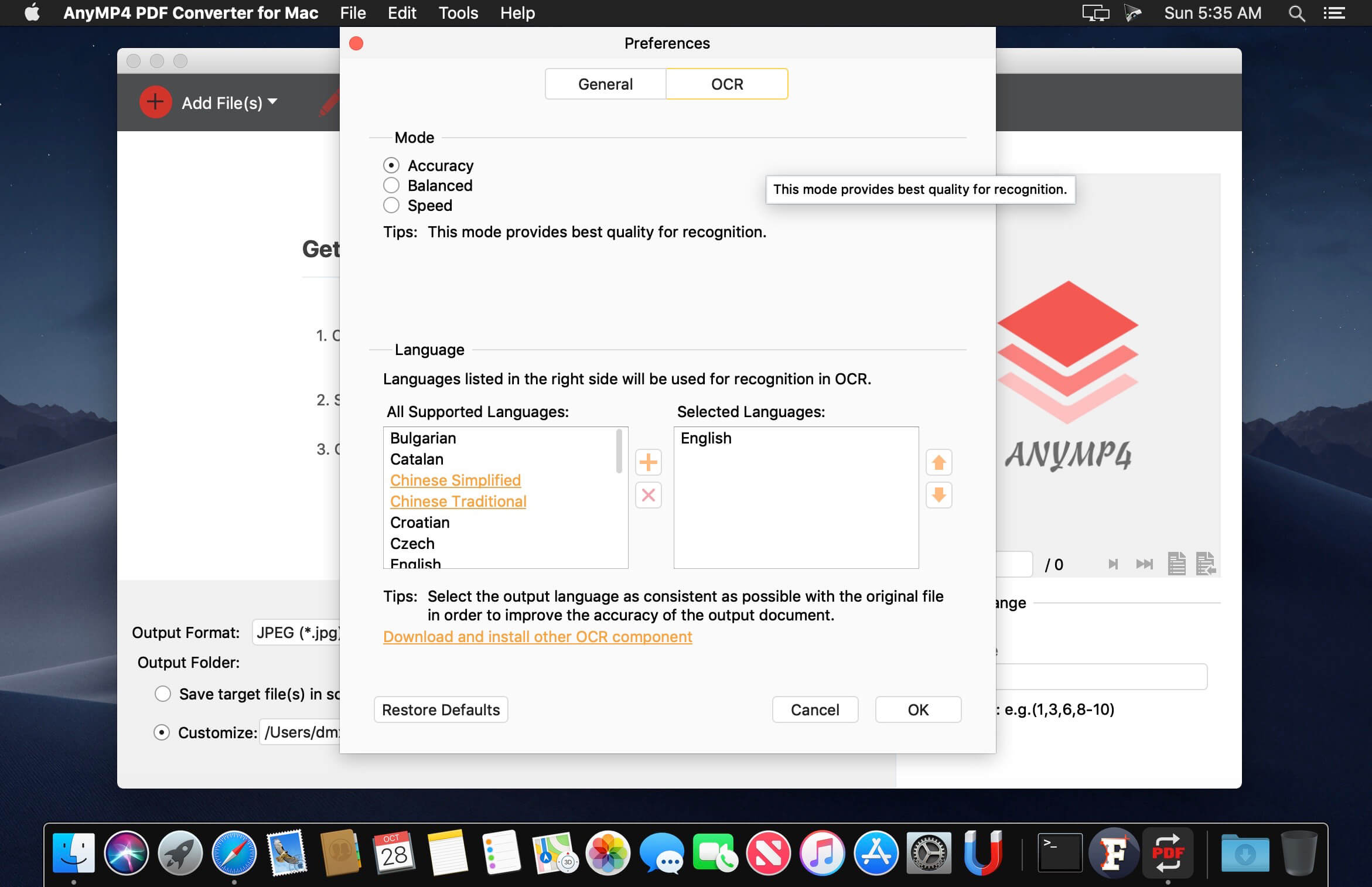Expand the Add File(s) dropdown arrow
Screen dimensions: 1372x887
tap(272, 101)
